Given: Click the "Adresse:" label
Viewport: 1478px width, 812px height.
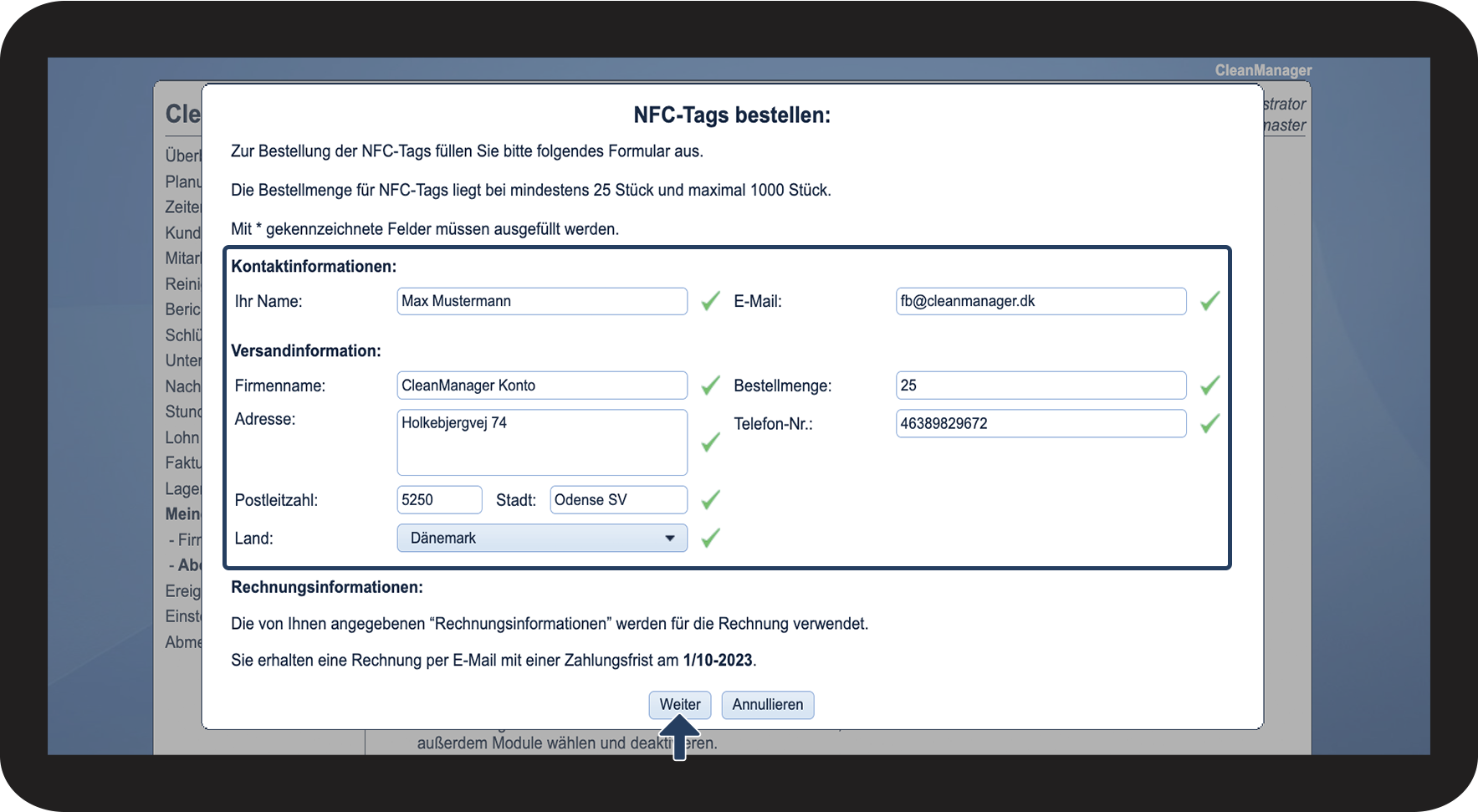Looking at the screenshot, I should [x=265, y=420].
